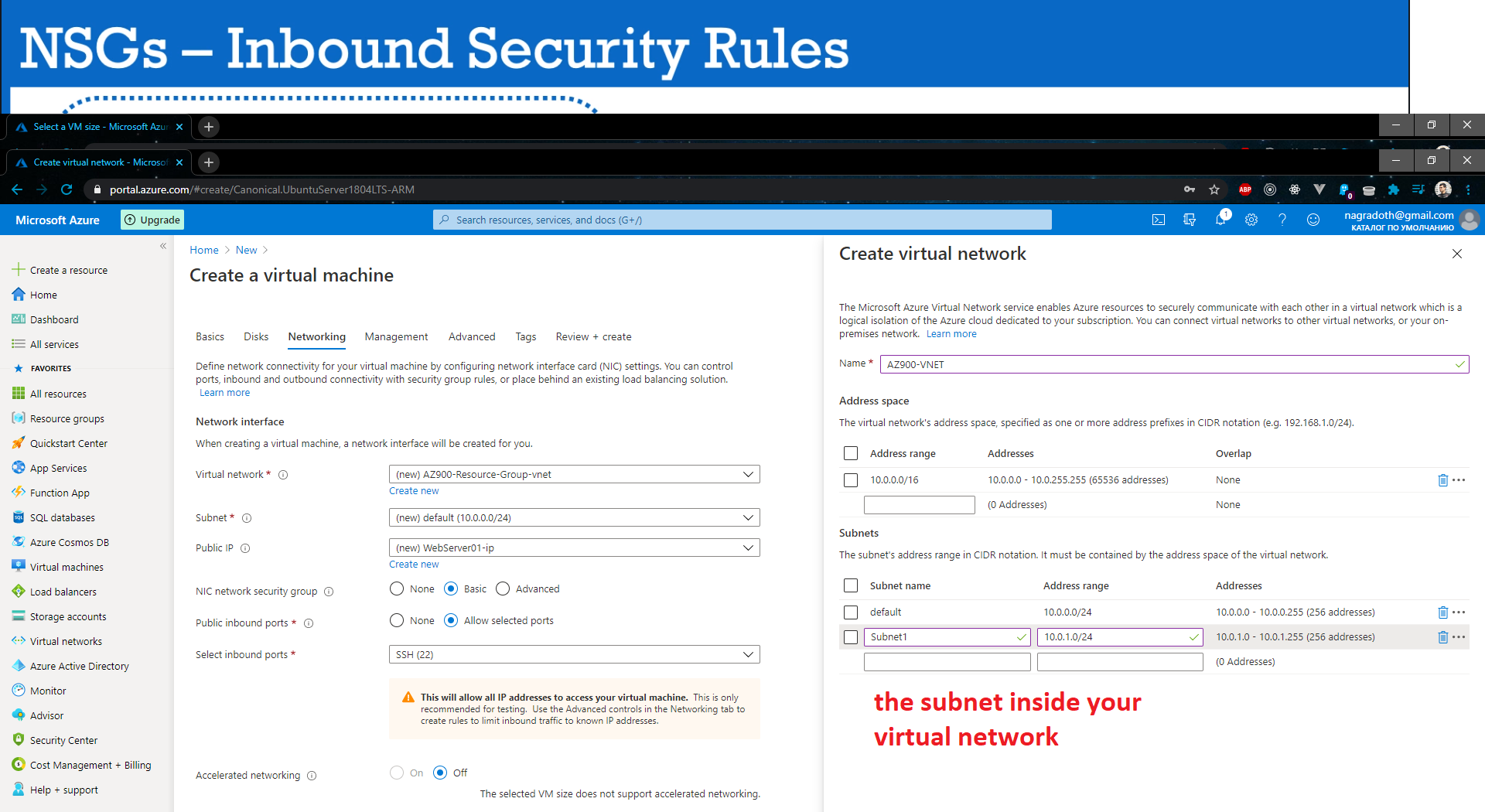Open Learn more in virtual network panel
This screenshot has width=1485, height=812.
951,334
